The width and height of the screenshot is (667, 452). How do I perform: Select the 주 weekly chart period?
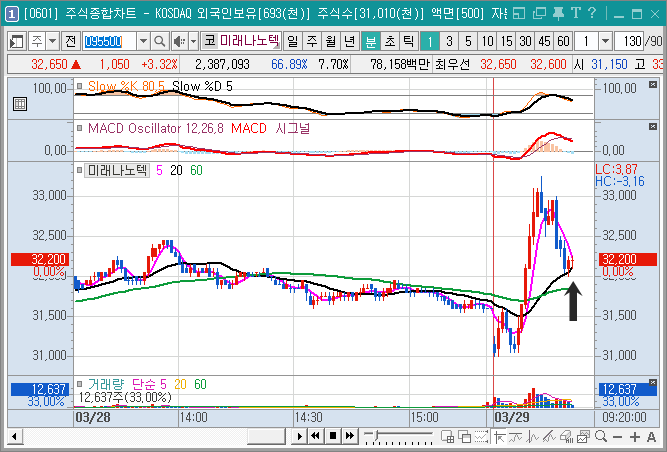click(x=312, y=41)
